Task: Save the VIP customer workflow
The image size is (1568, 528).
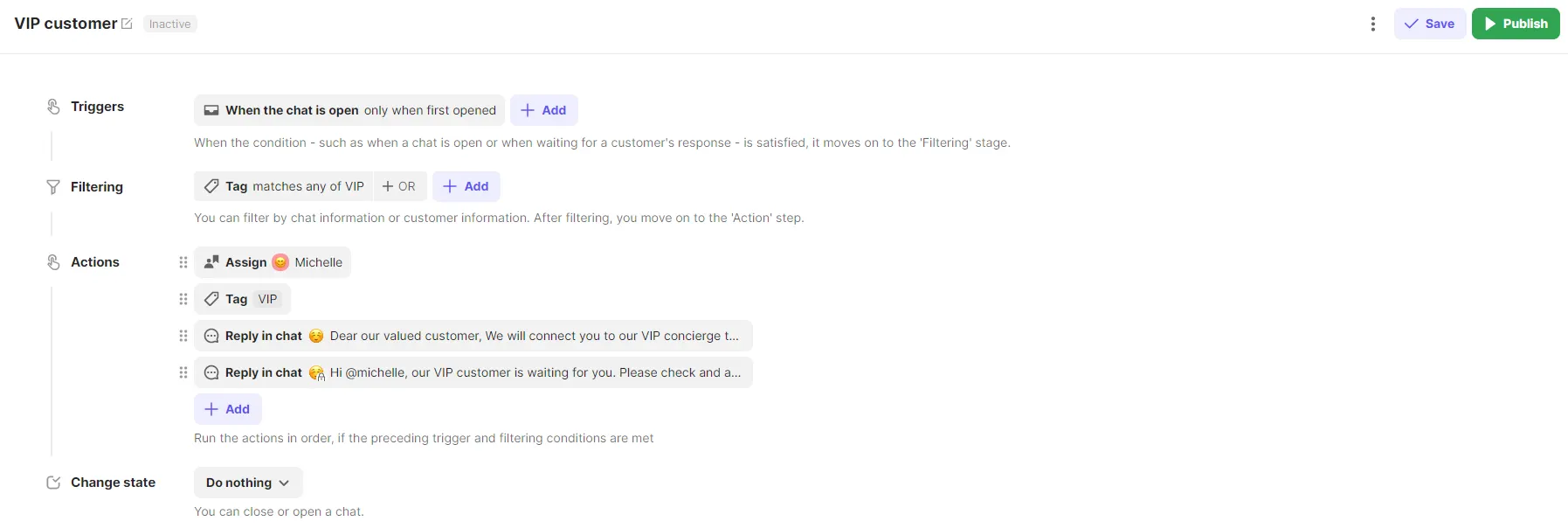Action: [x=1429, y=24]
